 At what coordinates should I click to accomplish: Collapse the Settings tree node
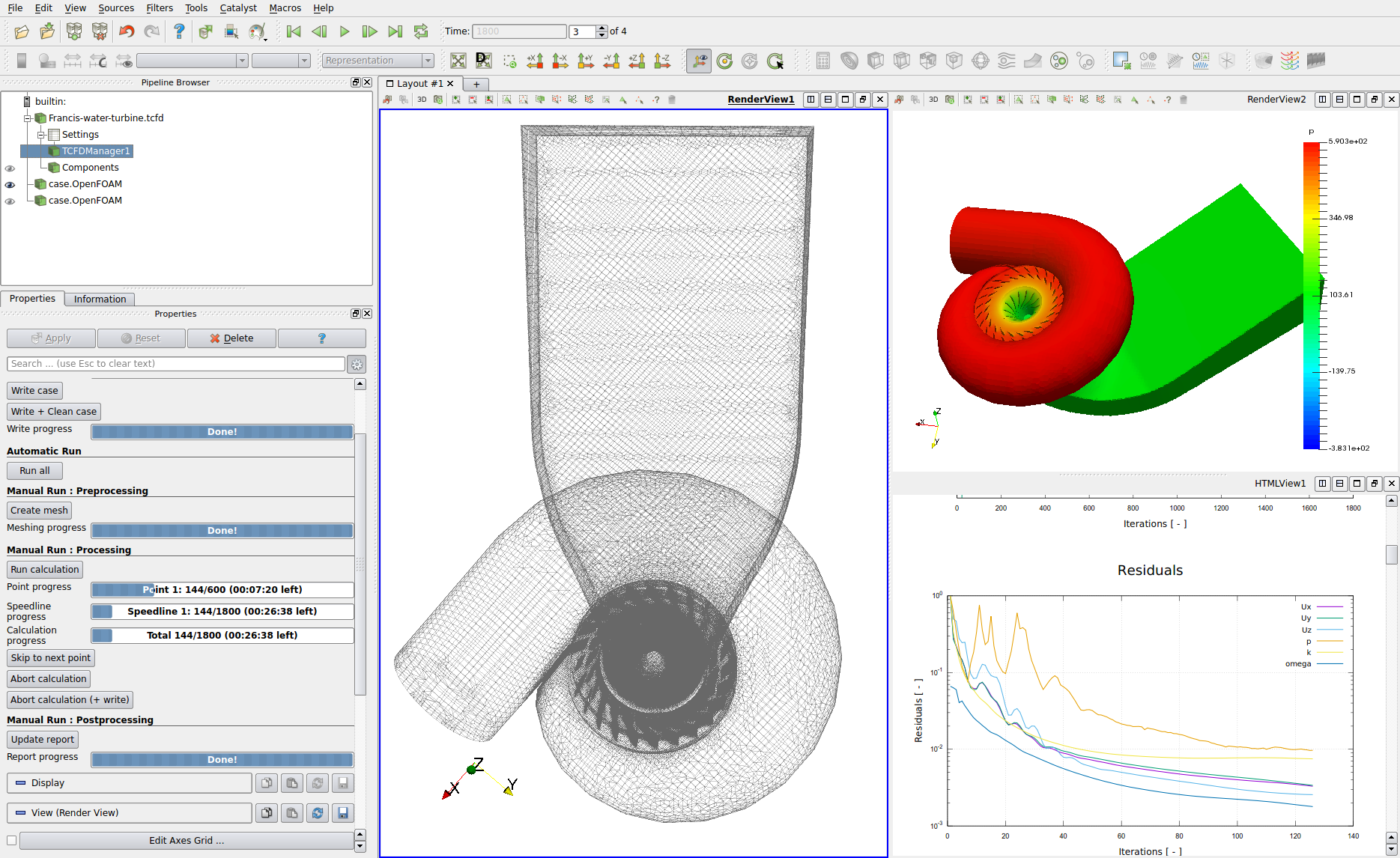pyautogui.click(x=41, y=135)
